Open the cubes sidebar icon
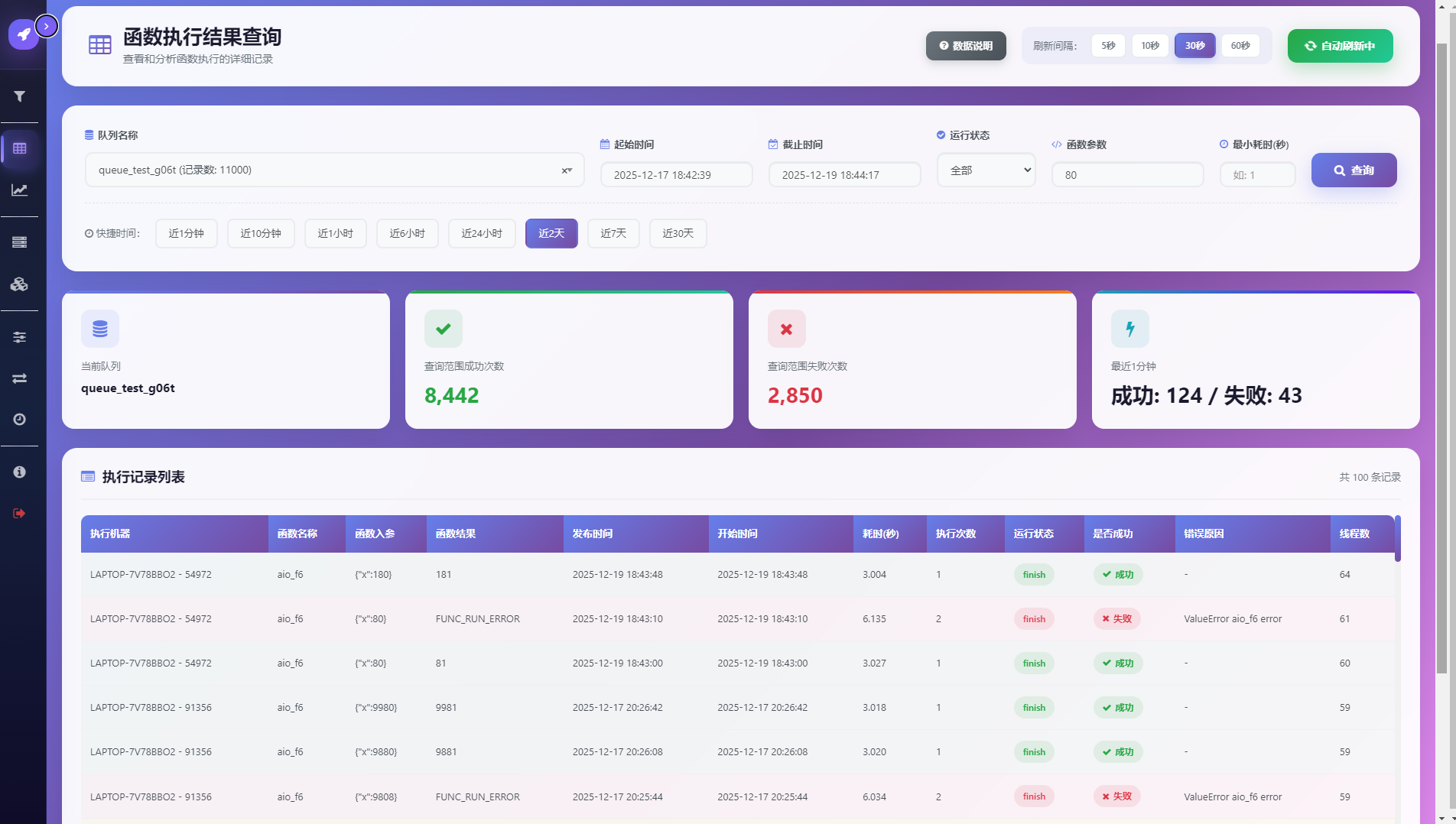 pyautogui.click(x=20, y=284)
